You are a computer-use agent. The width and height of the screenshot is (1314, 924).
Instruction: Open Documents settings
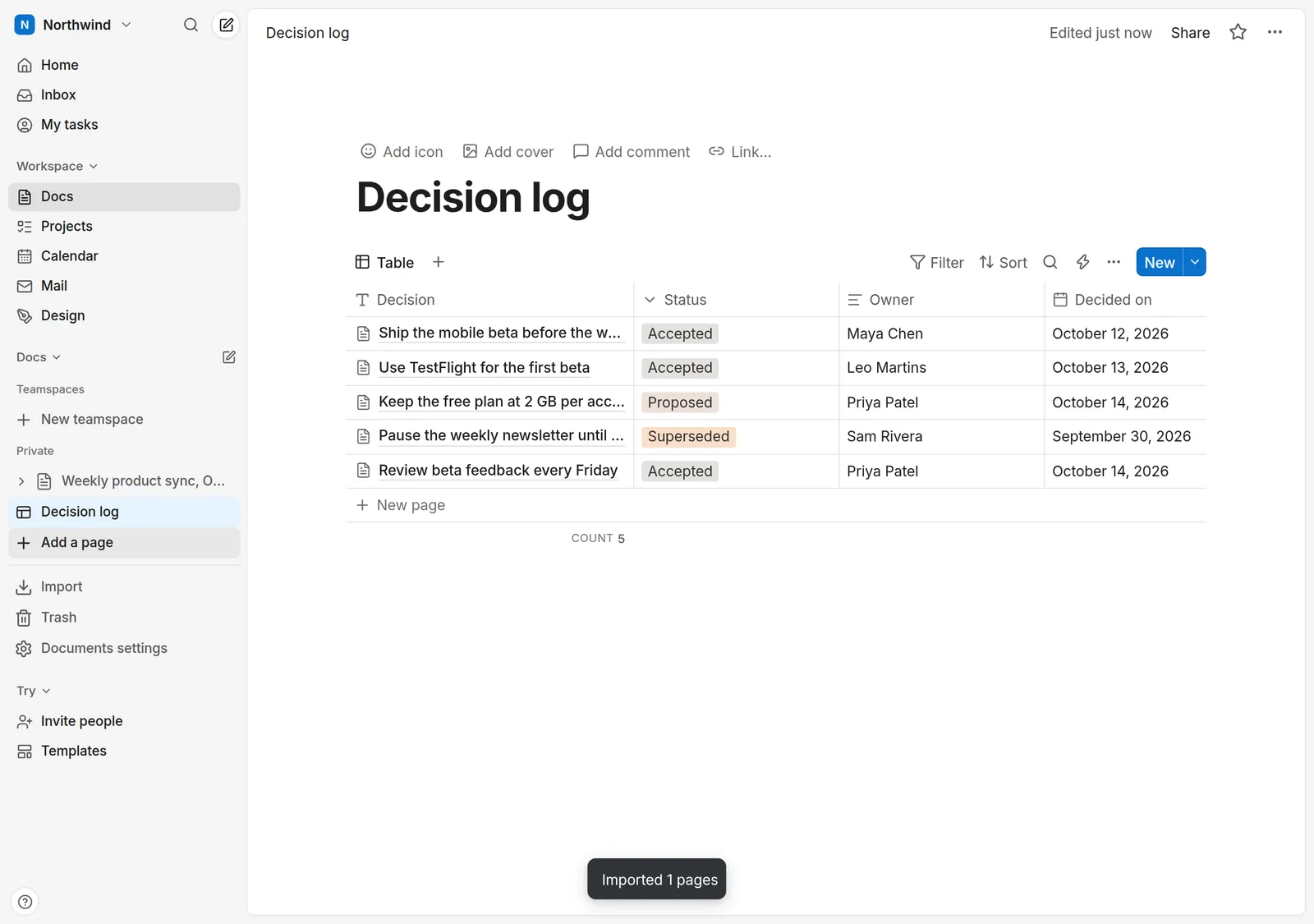click(124, 648)
